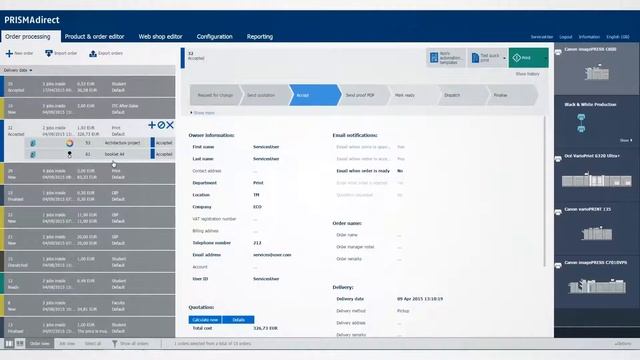Click the Dispatch workflow step
640x360 pixels.
[x=462, y=95]
